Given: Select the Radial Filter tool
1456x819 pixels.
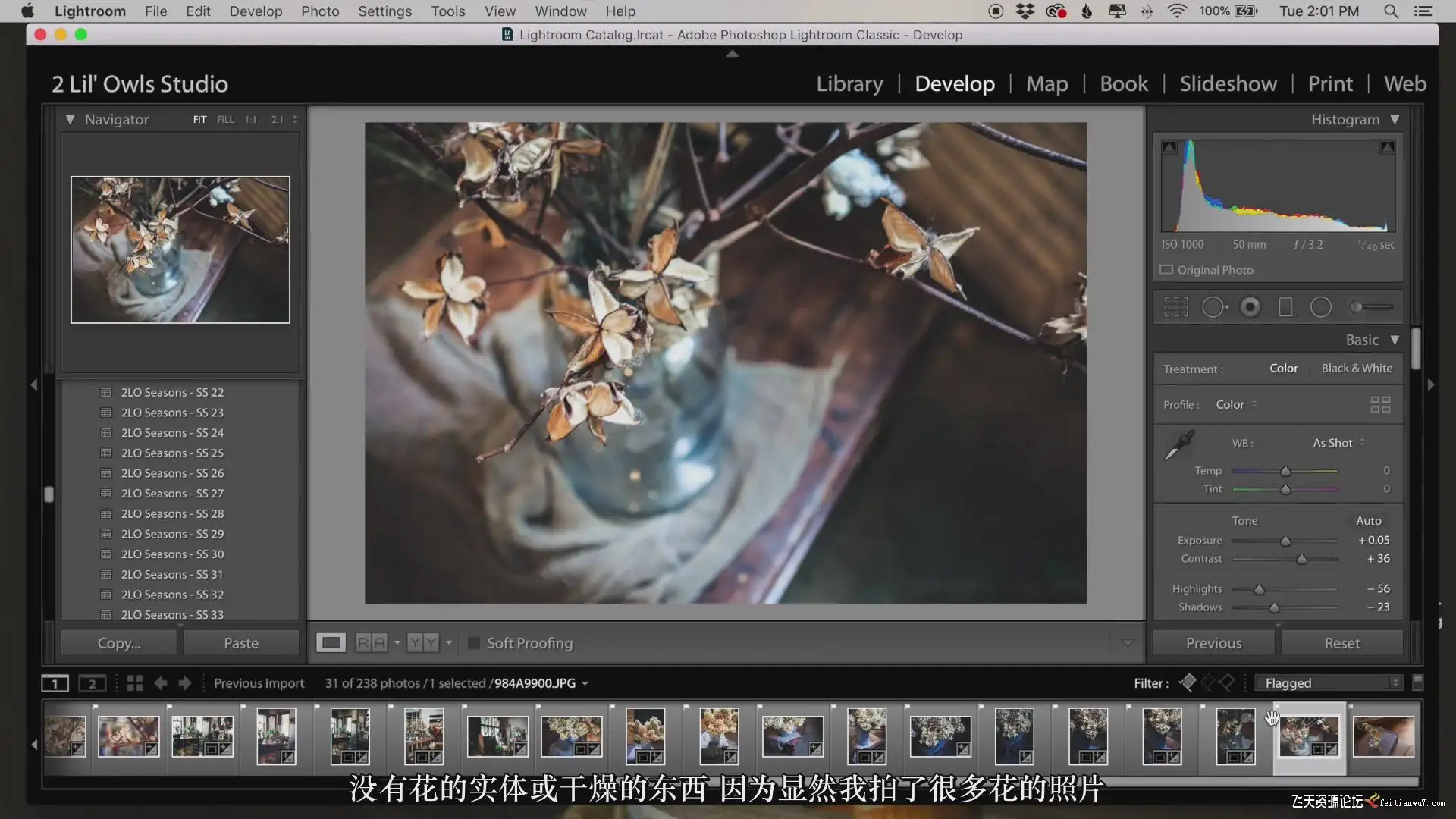Looking at the screenshot, I should 1320,307.
